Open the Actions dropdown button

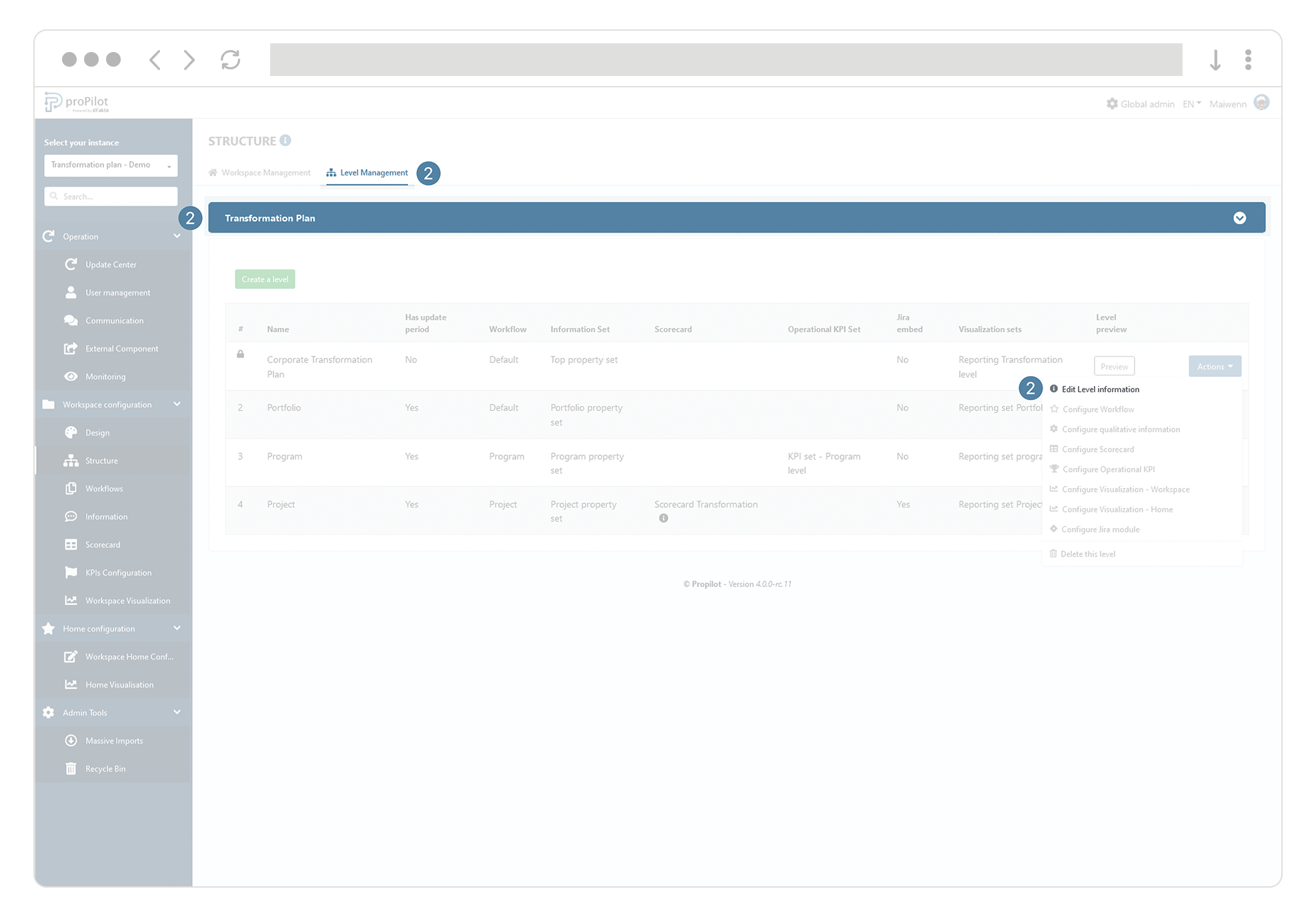[x=1214, y=367]
